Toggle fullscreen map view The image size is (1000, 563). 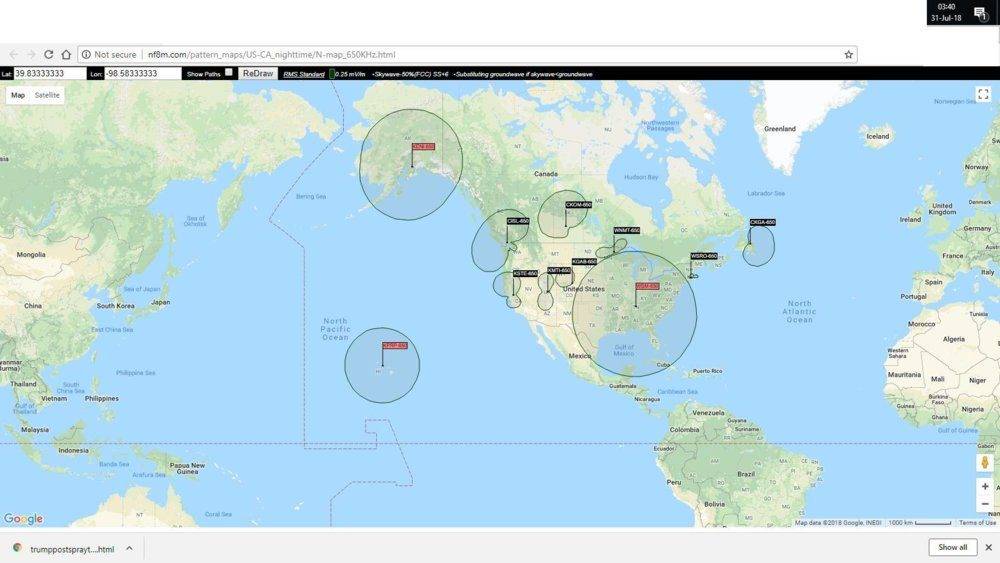pos(983,94)
